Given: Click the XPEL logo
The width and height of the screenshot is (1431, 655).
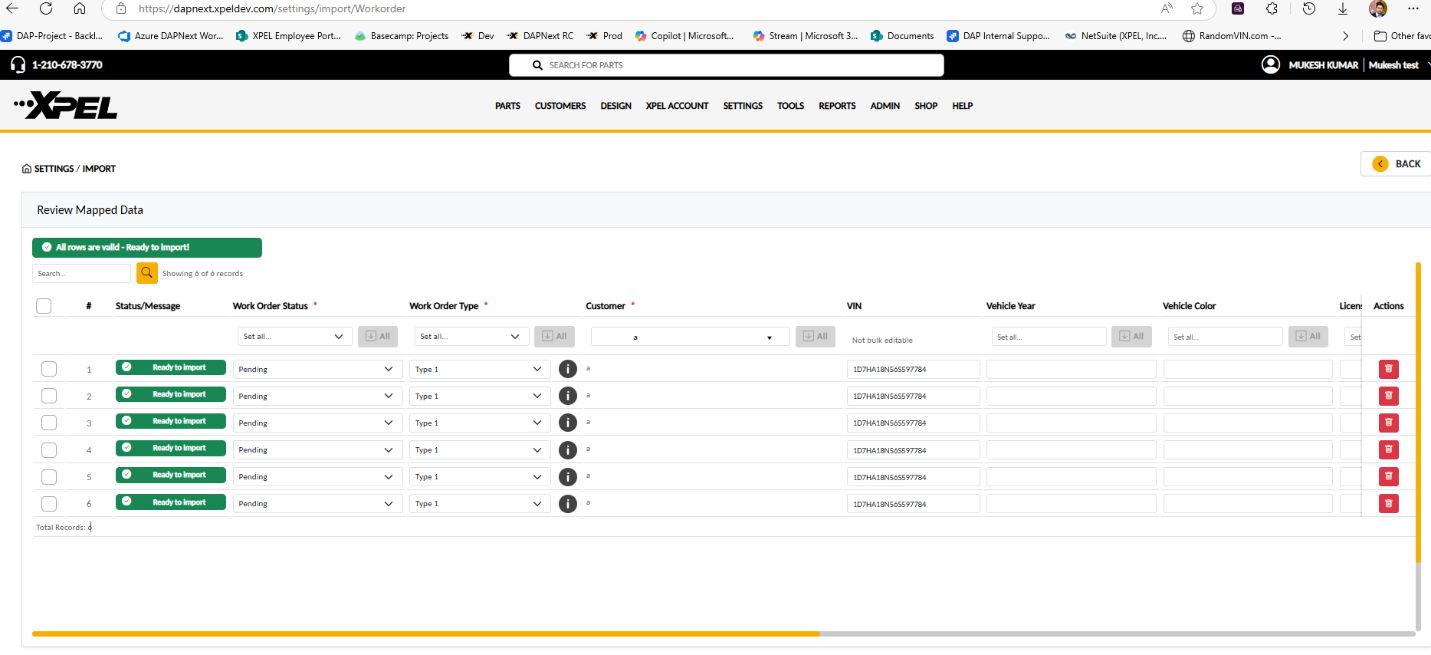Looking at the screenshot, I should (x=66, y=106).
